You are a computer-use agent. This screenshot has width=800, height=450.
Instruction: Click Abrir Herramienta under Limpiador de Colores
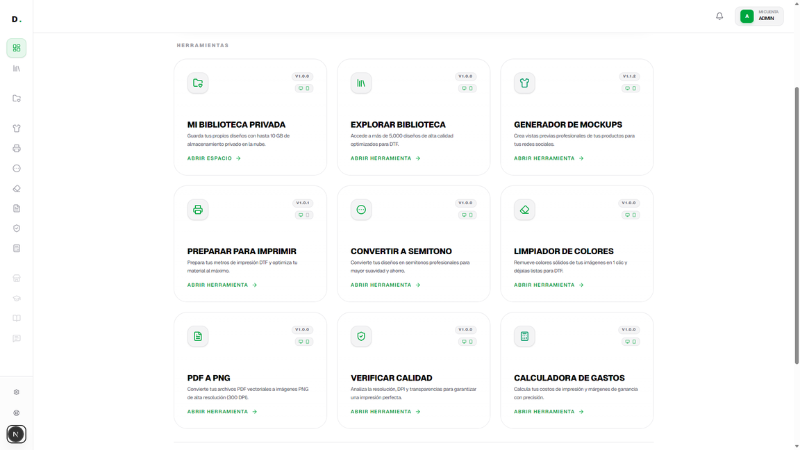pyautogui.click(x=548, y=285)
